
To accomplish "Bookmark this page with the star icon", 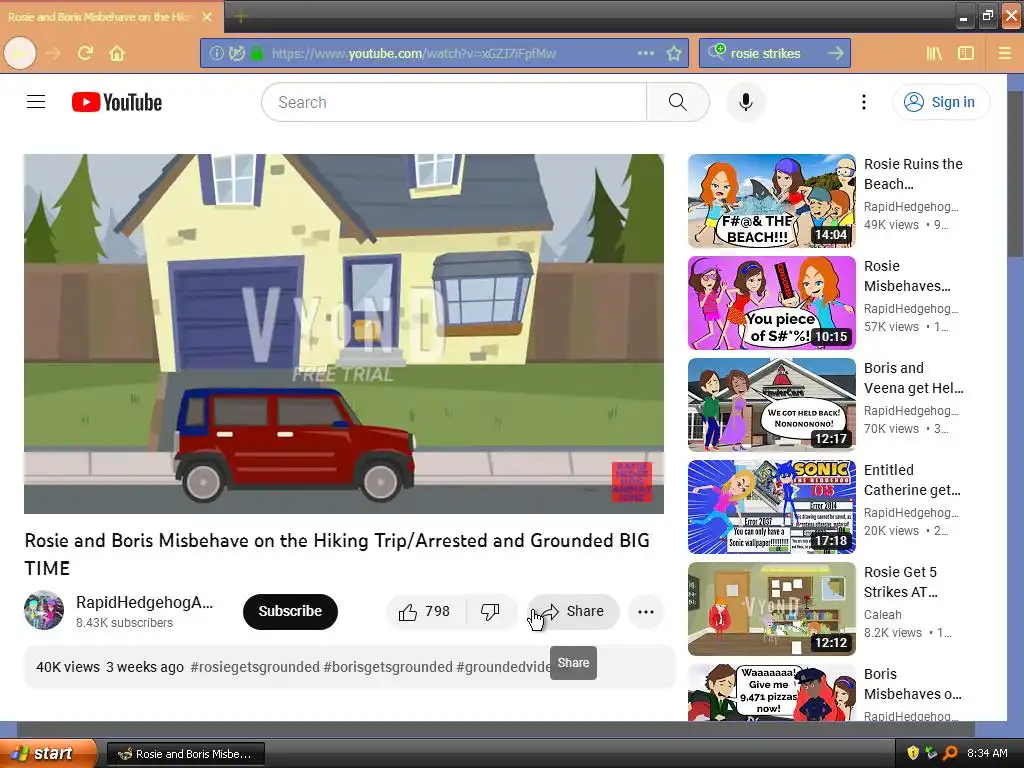I will click(674, 53).
